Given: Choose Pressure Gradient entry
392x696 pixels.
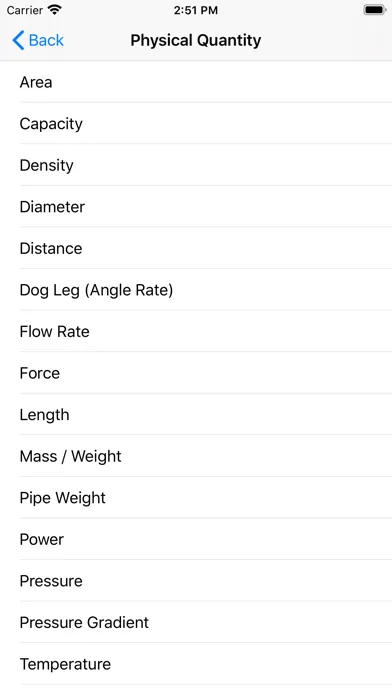Looking at the screenshot, I should coord(196,622).
